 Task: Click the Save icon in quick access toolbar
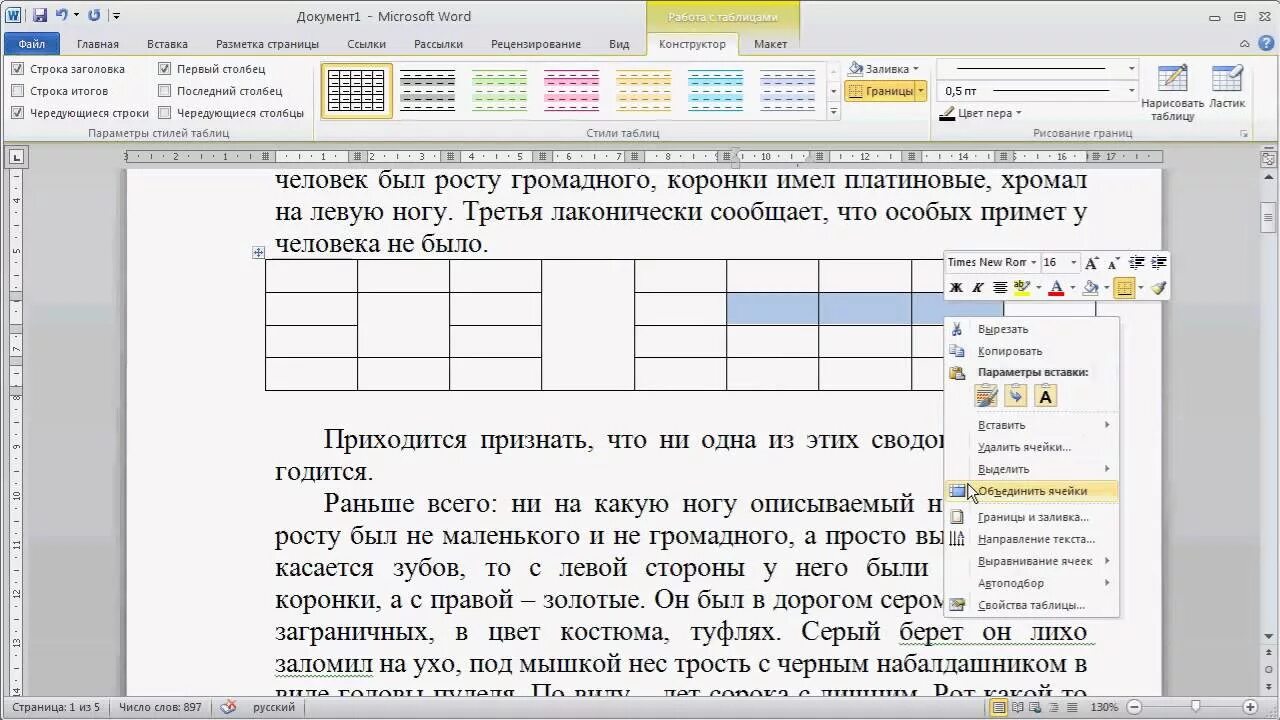coord(40,16)
